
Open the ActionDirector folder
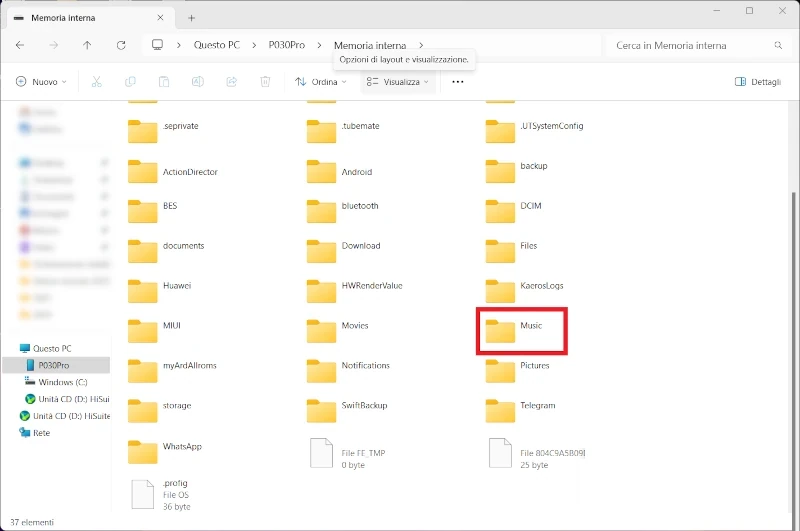[x=172, y=171]
